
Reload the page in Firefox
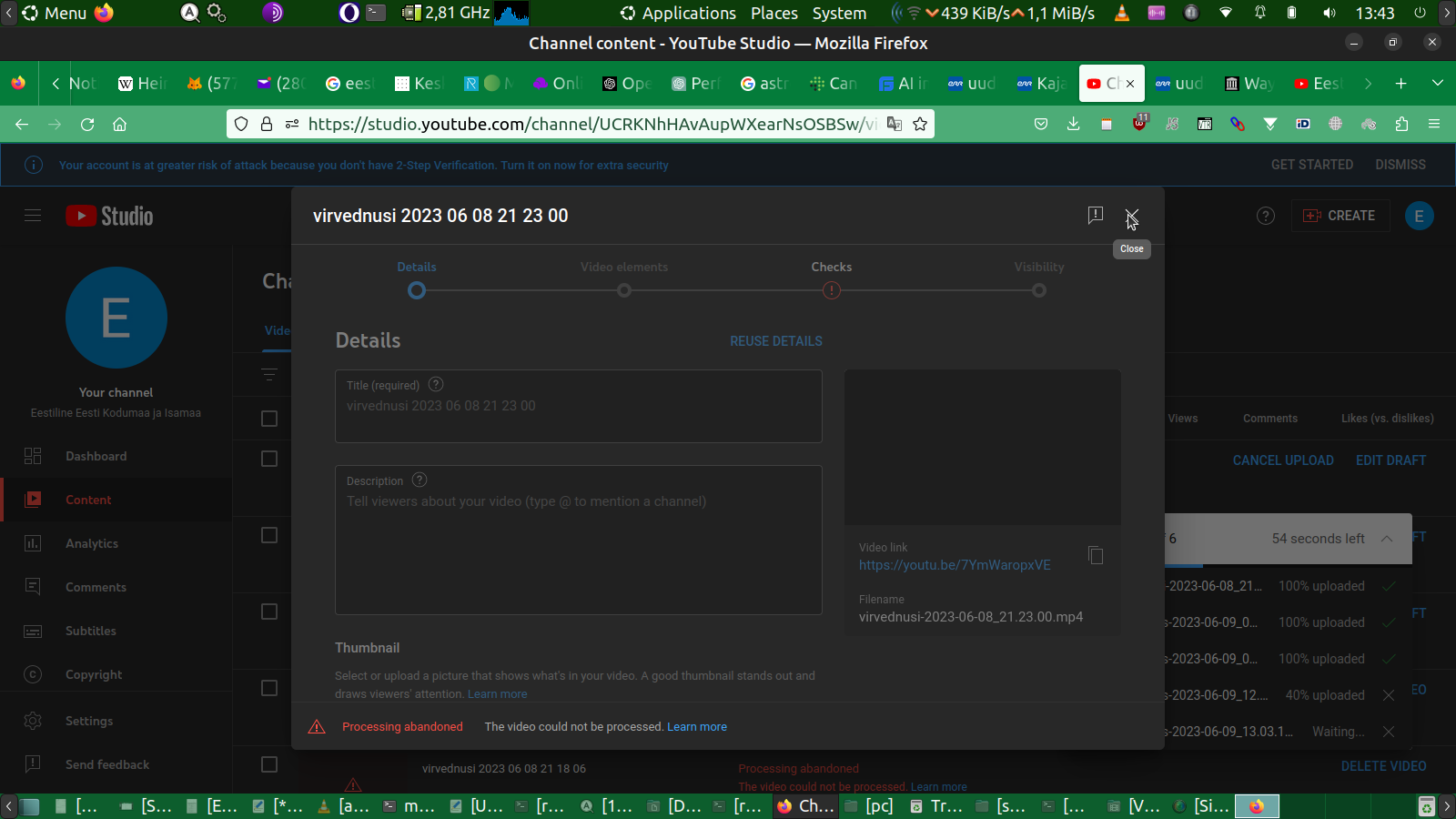pyautogui.click(x=87, y=125)
